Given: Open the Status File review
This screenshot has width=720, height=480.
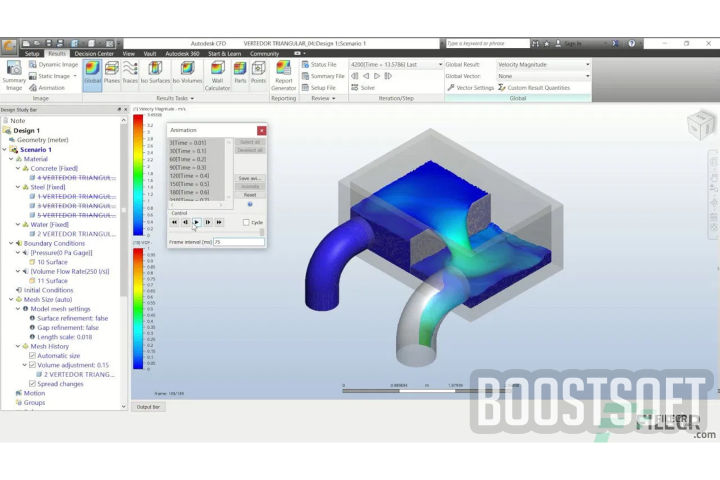Looking at the screenshot, I should pyautogui.click(x=319, y=65).
